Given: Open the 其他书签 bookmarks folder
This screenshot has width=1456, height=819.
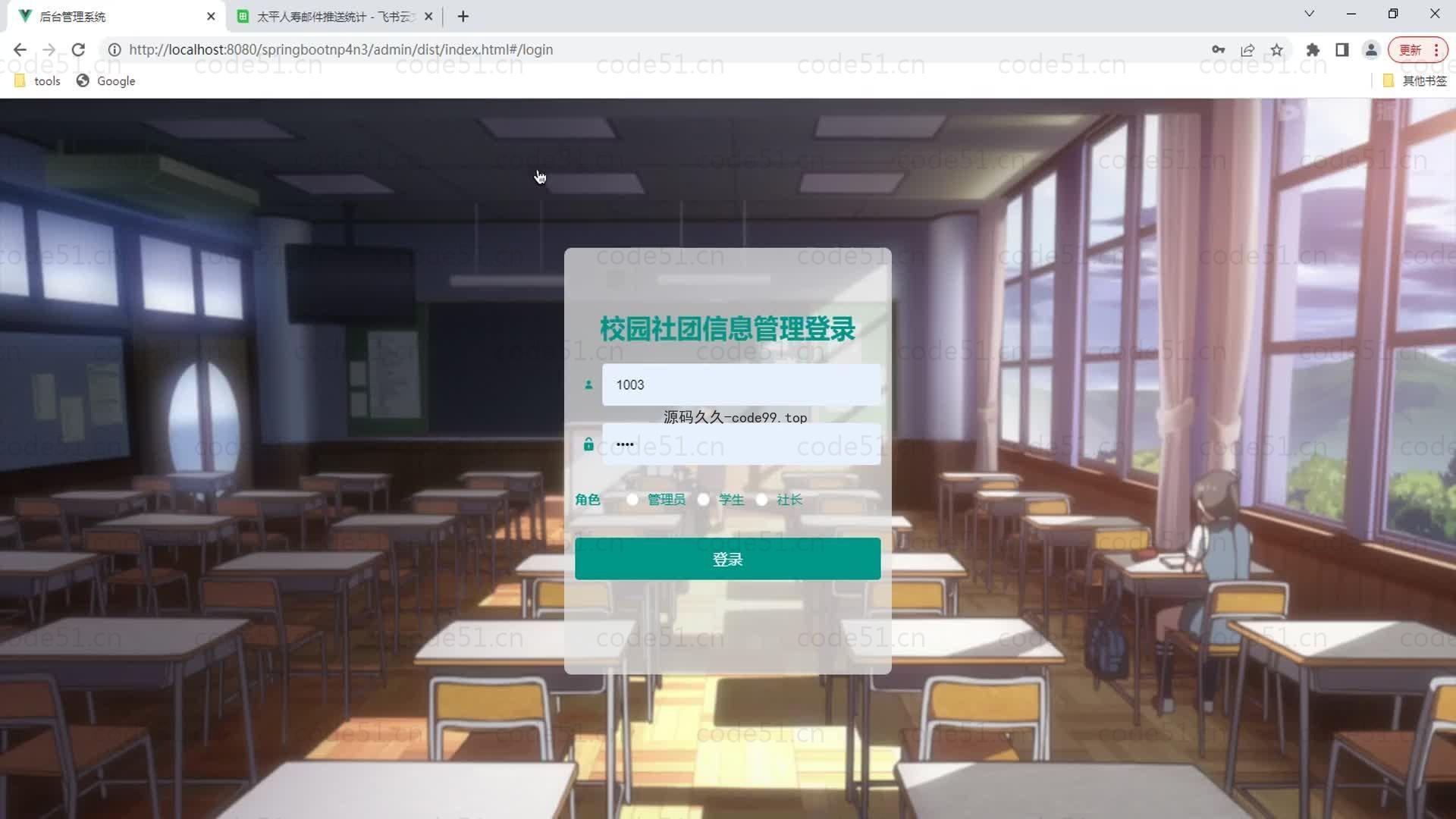Looking at the screenshot, I should tap(1415, 81).
